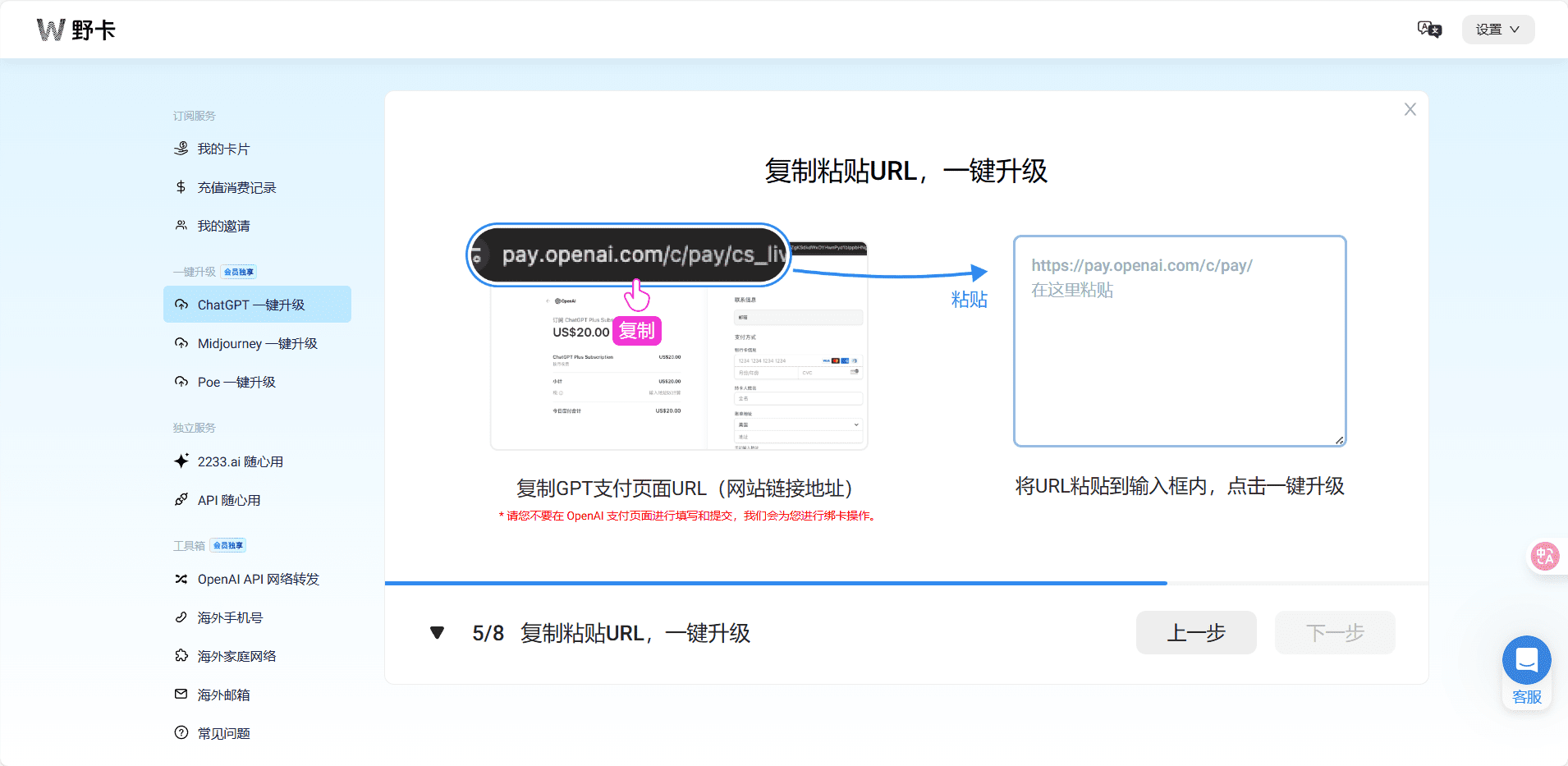Click 将URL粘贴到输入框内 caption
This screenshot has height=766, width=1568.
[1180, 486]
